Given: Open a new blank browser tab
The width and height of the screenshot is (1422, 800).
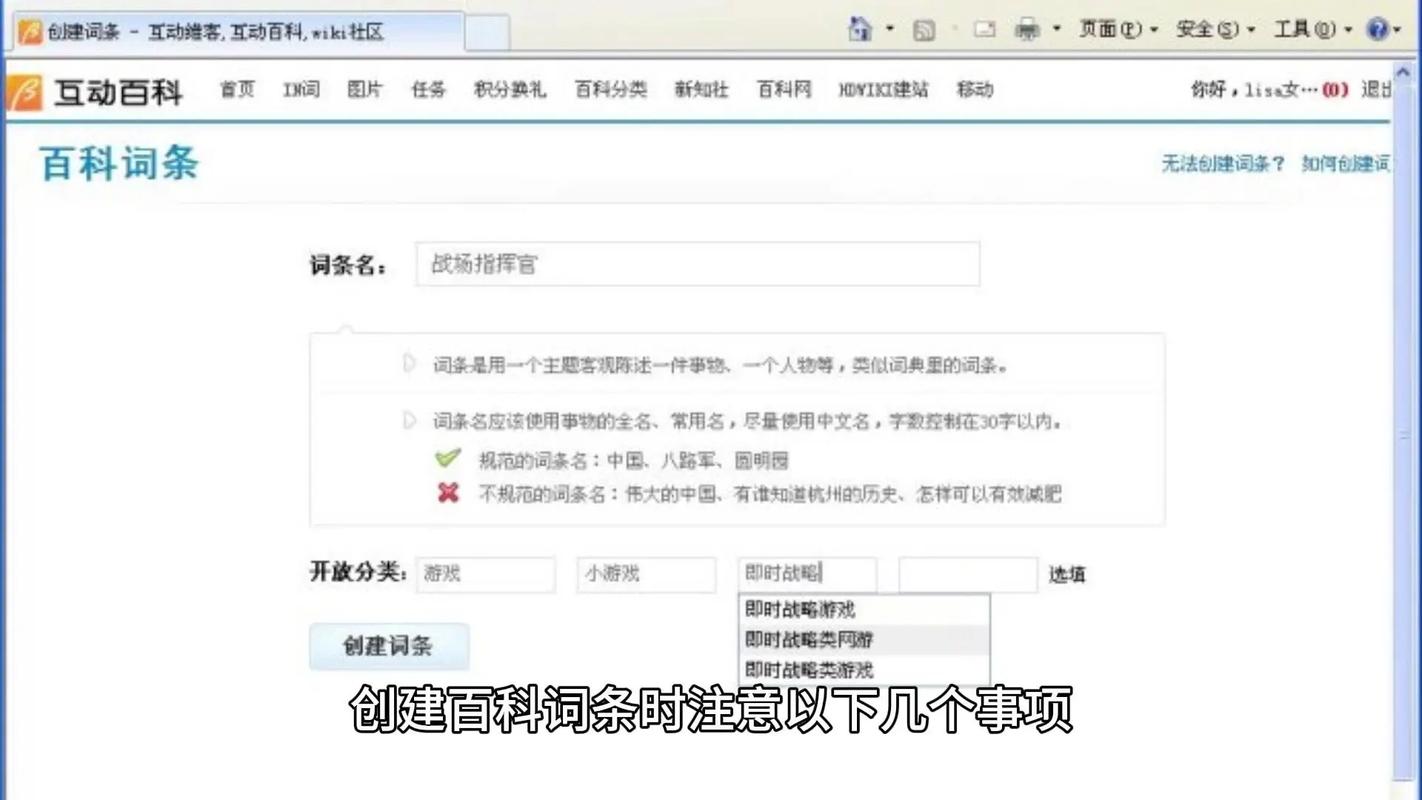Looking at the screenshot, I should (x=487, y=33).
